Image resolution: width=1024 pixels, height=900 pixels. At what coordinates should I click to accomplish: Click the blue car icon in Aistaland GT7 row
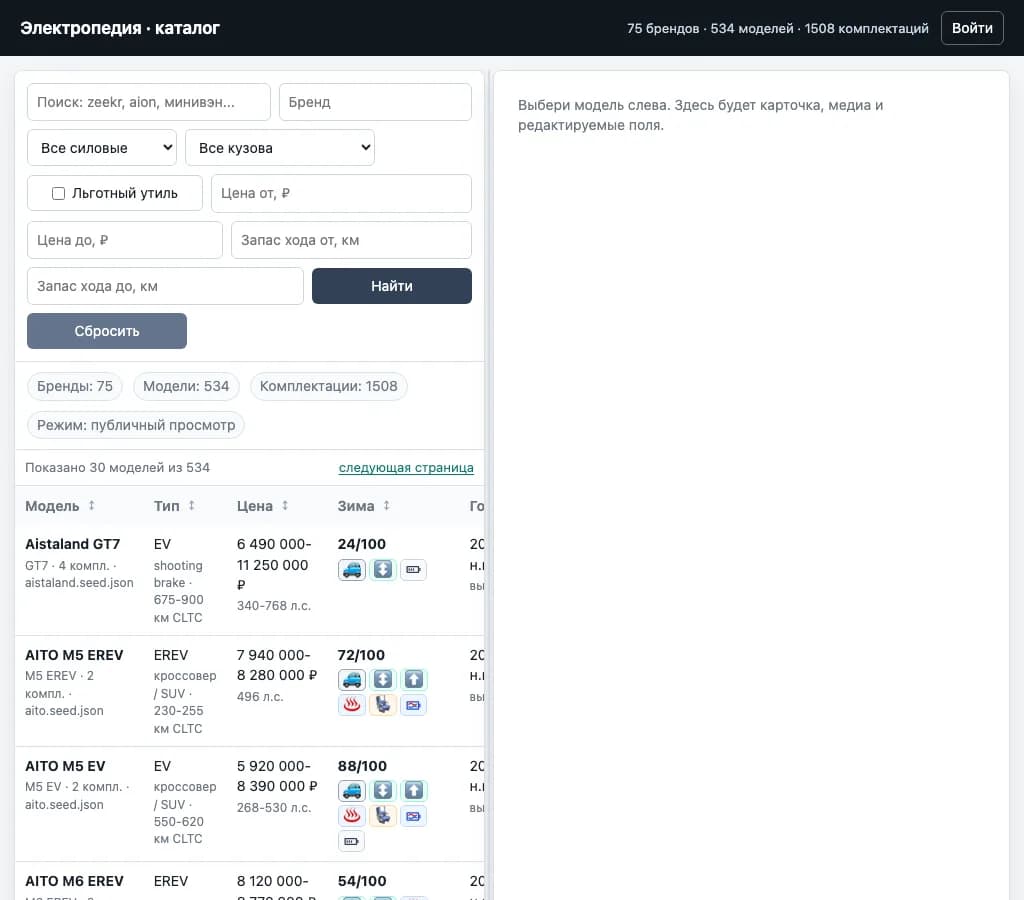click(351, 570)
